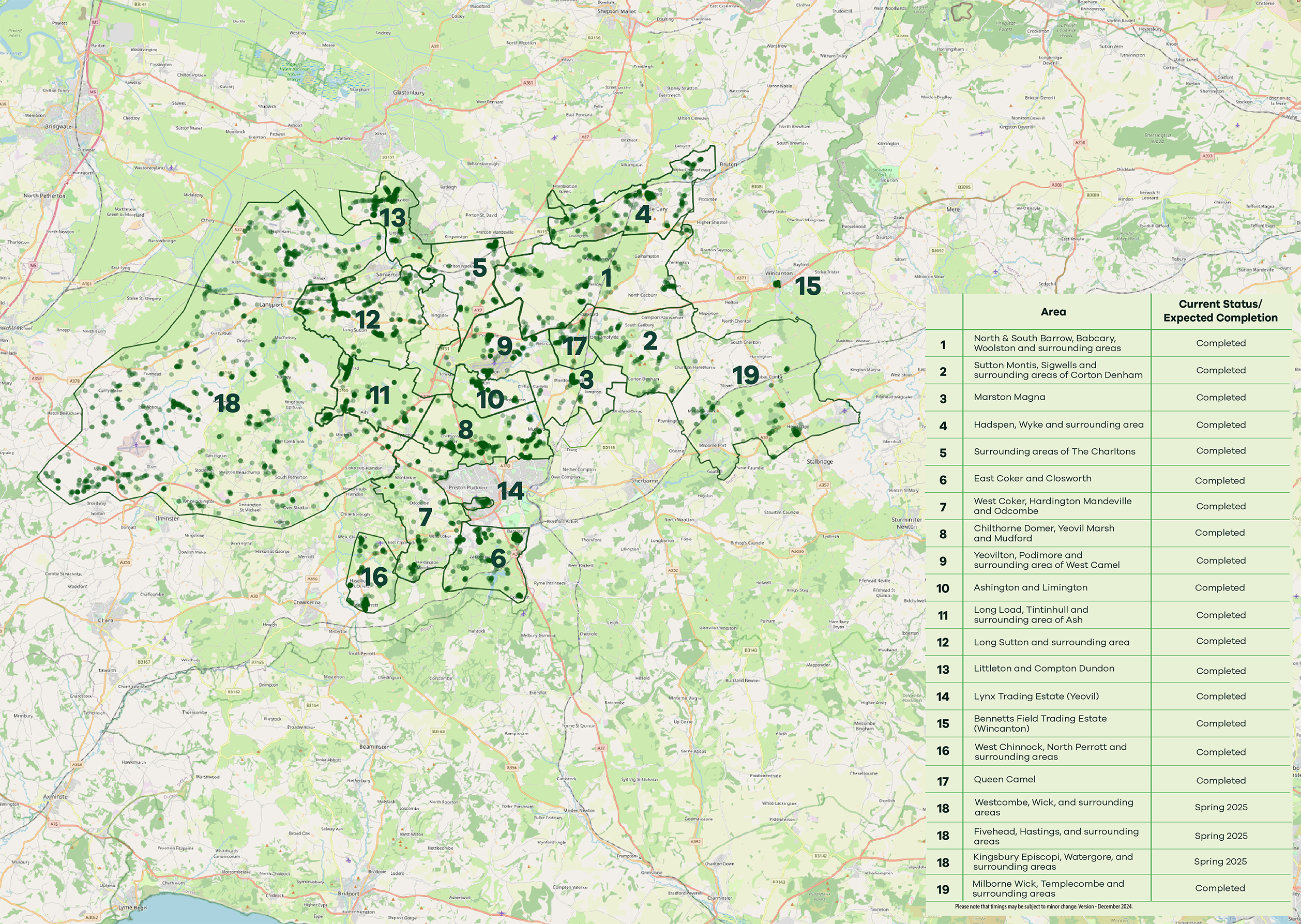The height and width of the screenshot is (924, 1301).
Task: Select 'Chilthorne Domer, Yeovil Marsh' row text
Action: 1044,533
